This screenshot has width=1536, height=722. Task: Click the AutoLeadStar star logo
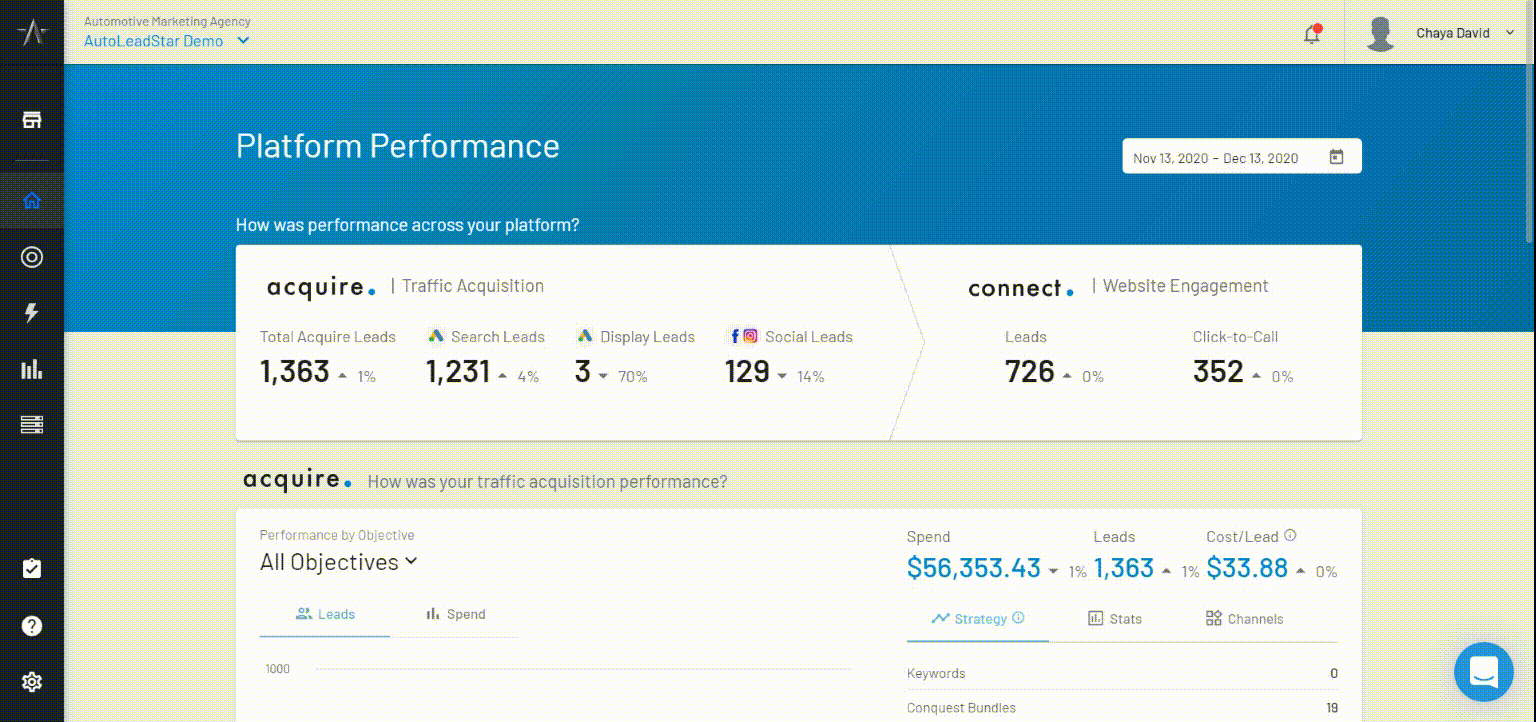(x=32, y=33)
